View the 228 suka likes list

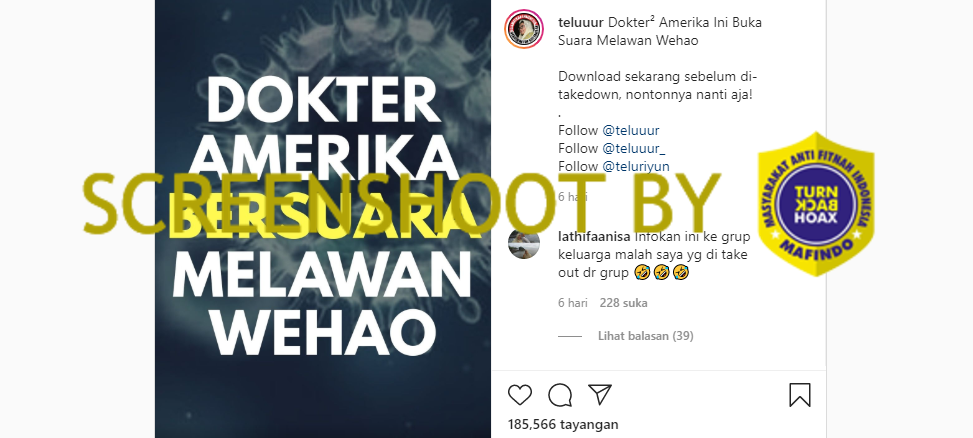[624, 303]
